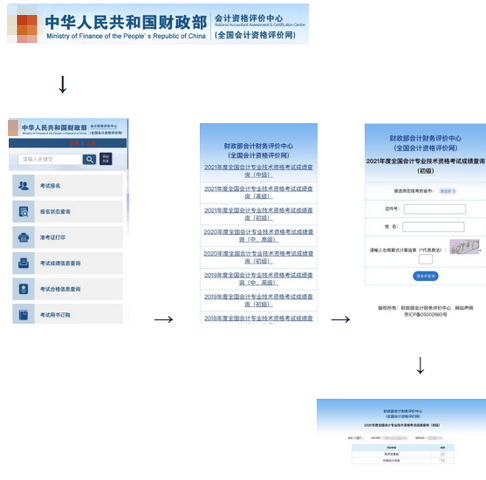
Task: Click the book icon for 考试用书订购
Action: pos(23,314)
